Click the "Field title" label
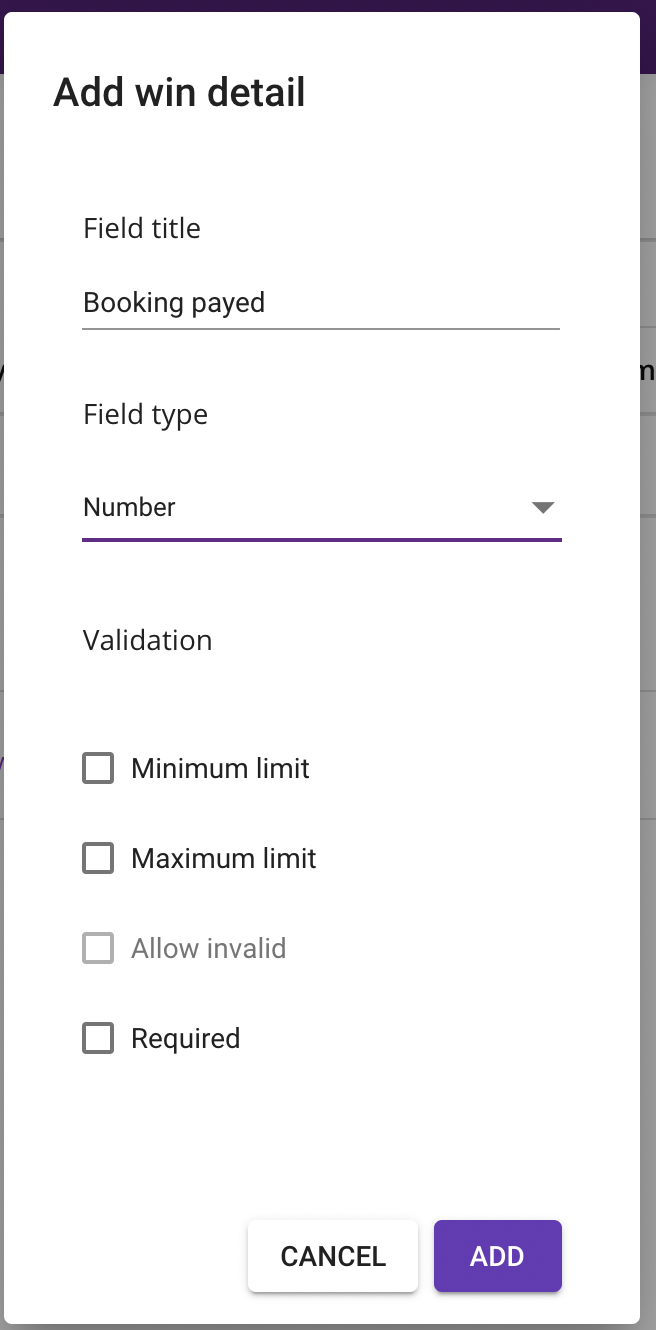The height and width of the screenshot is (1330, 656). (x=142, y=229)
